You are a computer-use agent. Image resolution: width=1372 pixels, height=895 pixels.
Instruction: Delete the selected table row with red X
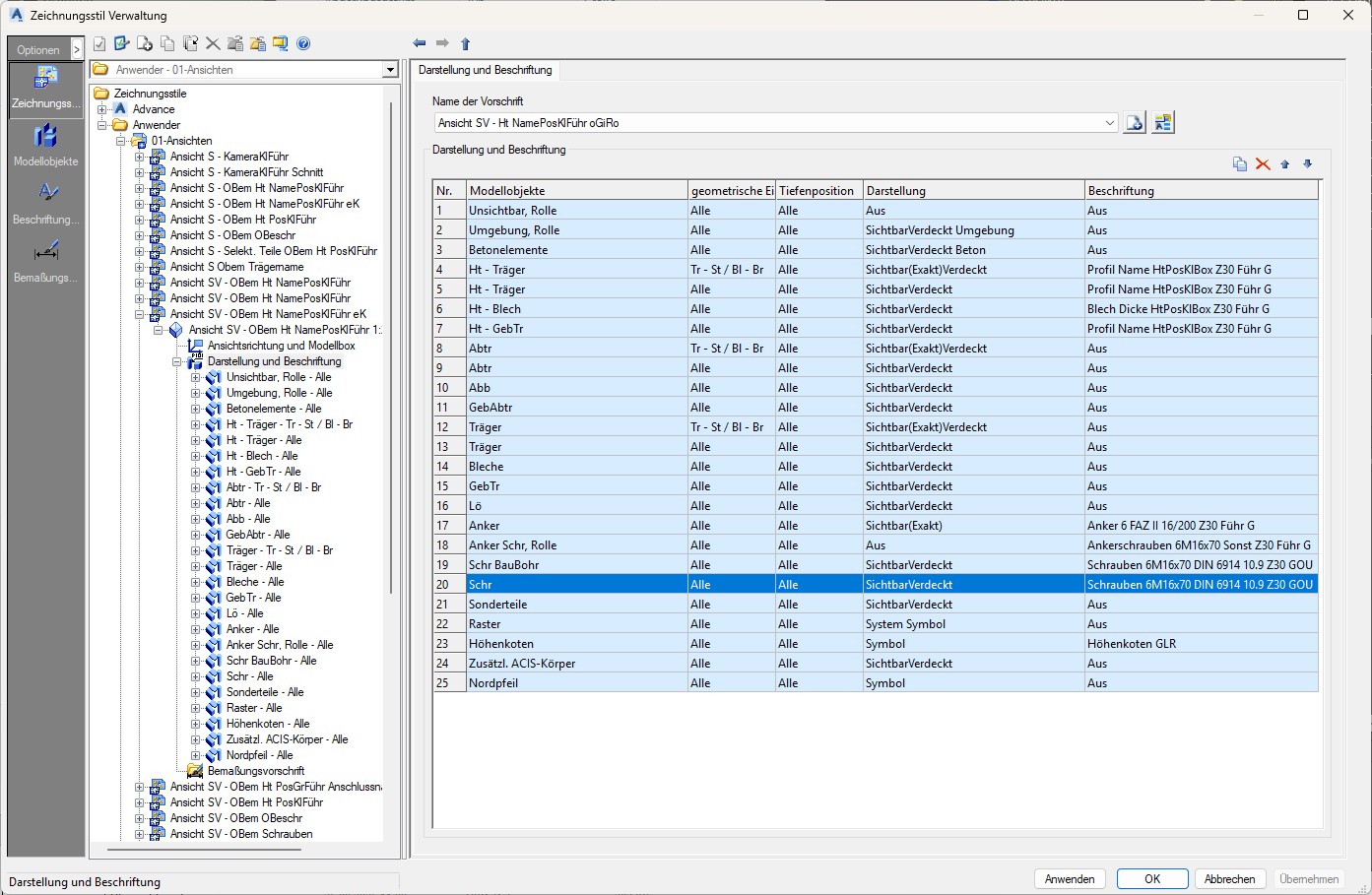(1263, 164)
